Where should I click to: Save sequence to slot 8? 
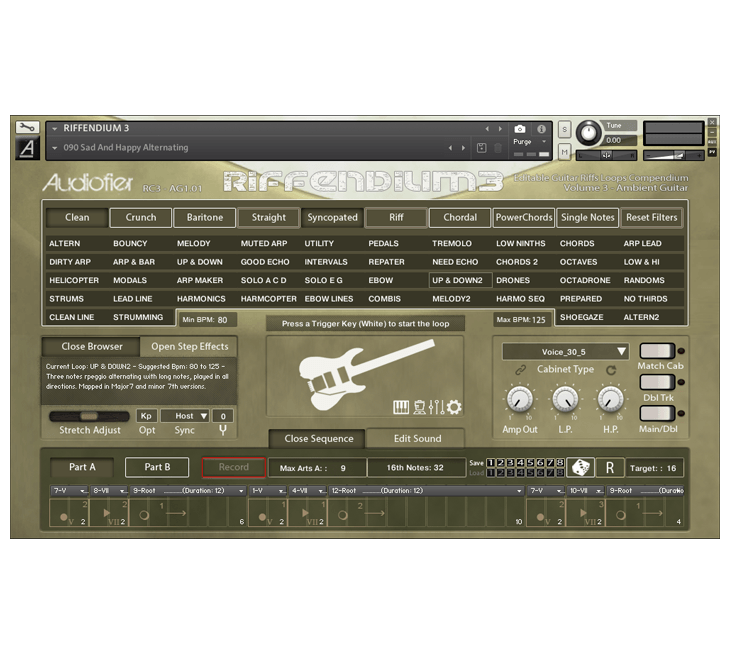point(560,463)
